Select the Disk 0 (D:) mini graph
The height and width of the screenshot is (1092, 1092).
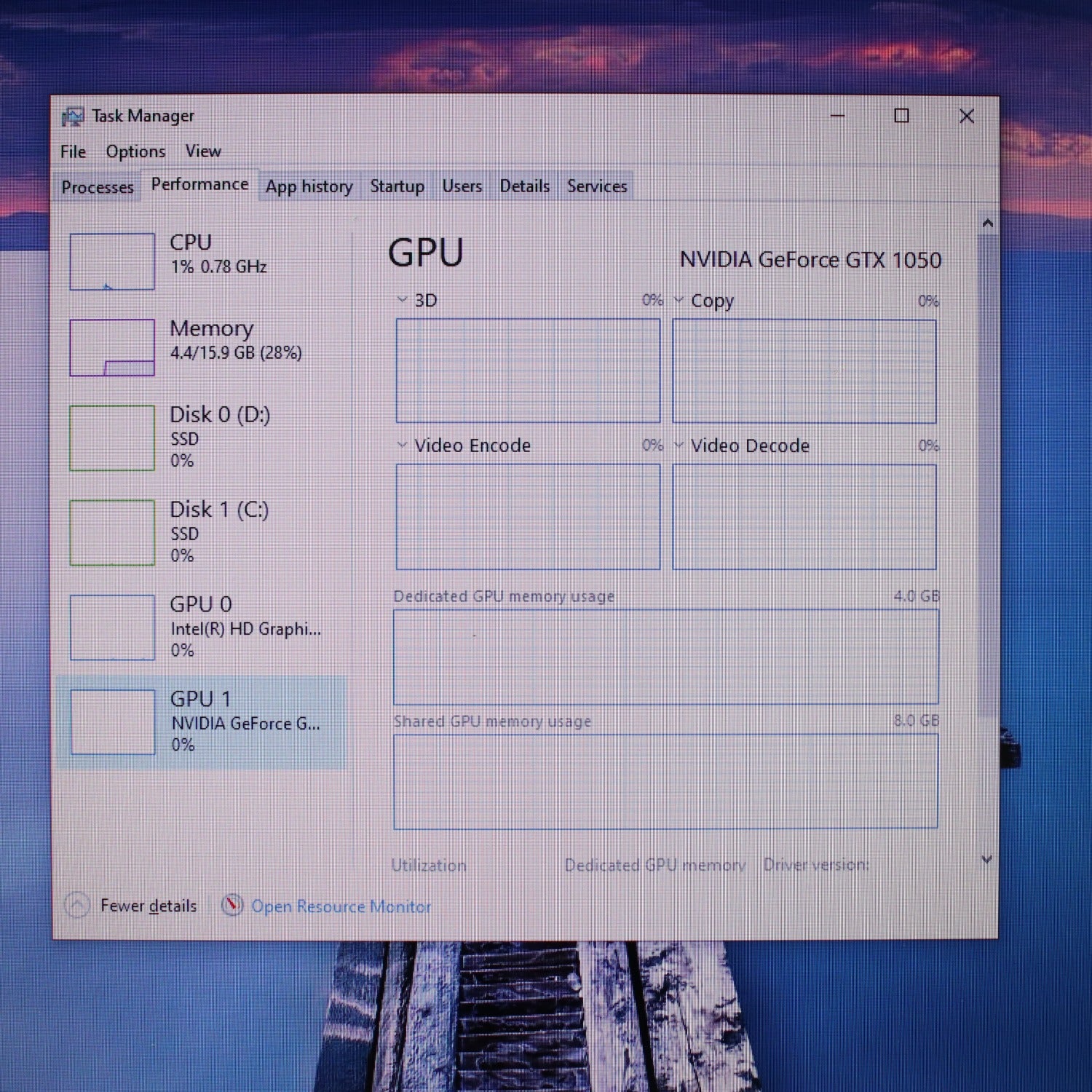point(112,438)
